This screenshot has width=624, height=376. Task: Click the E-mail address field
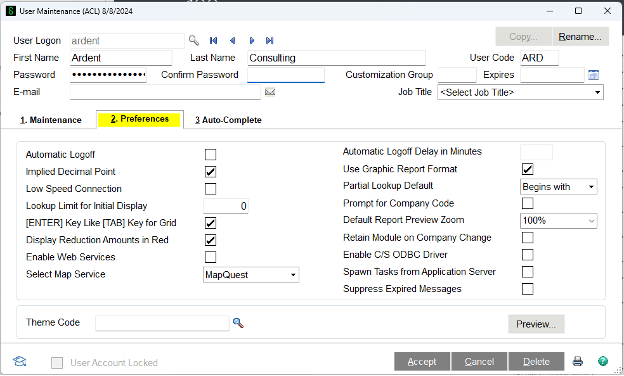[x=165, y=92]
